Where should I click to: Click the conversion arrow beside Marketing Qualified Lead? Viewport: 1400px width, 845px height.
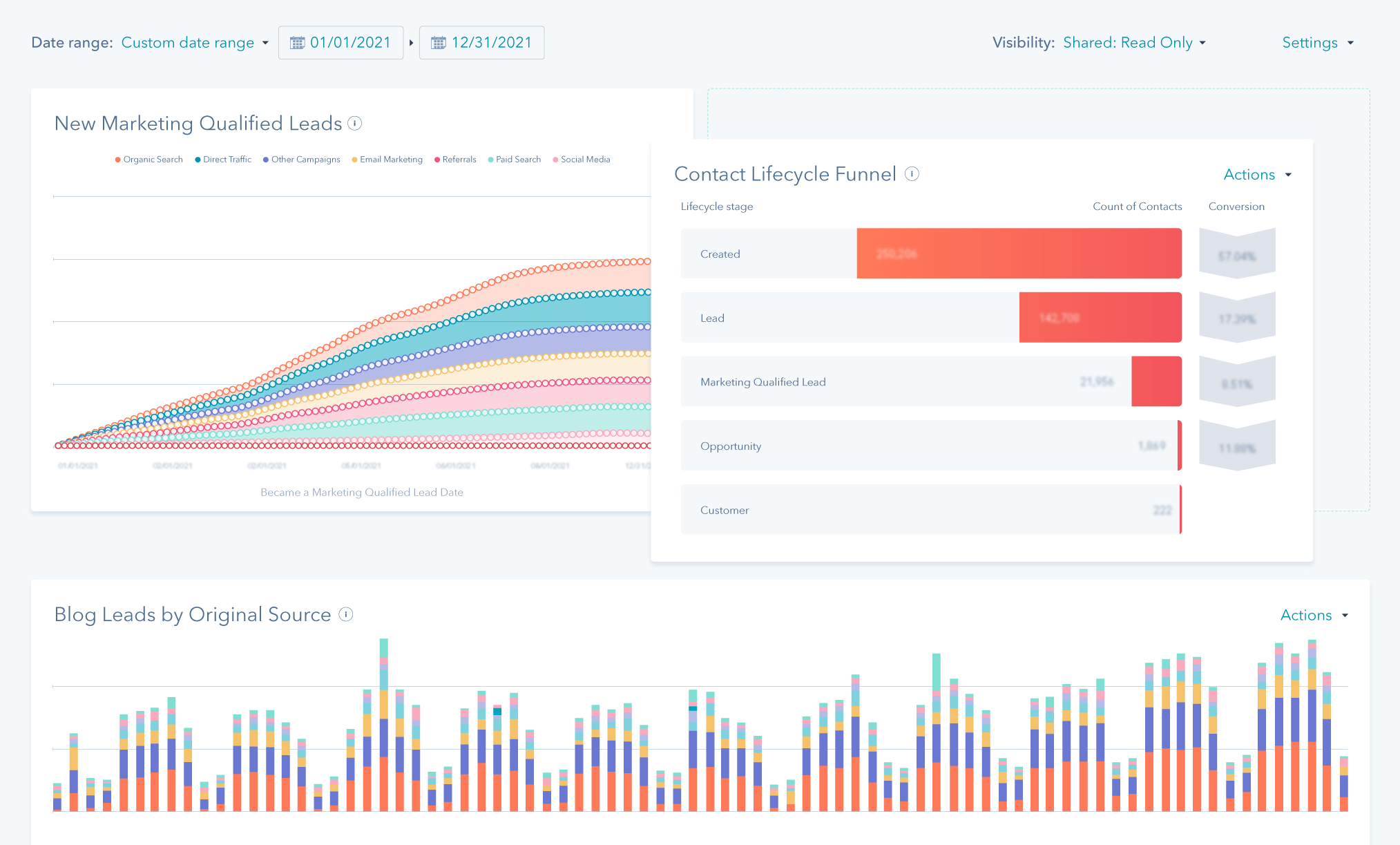tap(1237, 382)
